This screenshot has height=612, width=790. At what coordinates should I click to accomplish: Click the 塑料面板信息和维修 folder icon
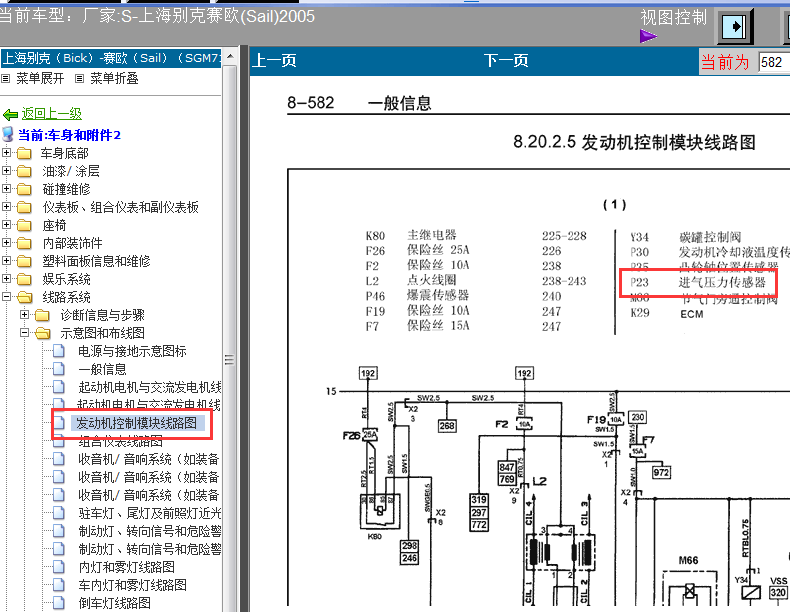[x=24, y=261]
